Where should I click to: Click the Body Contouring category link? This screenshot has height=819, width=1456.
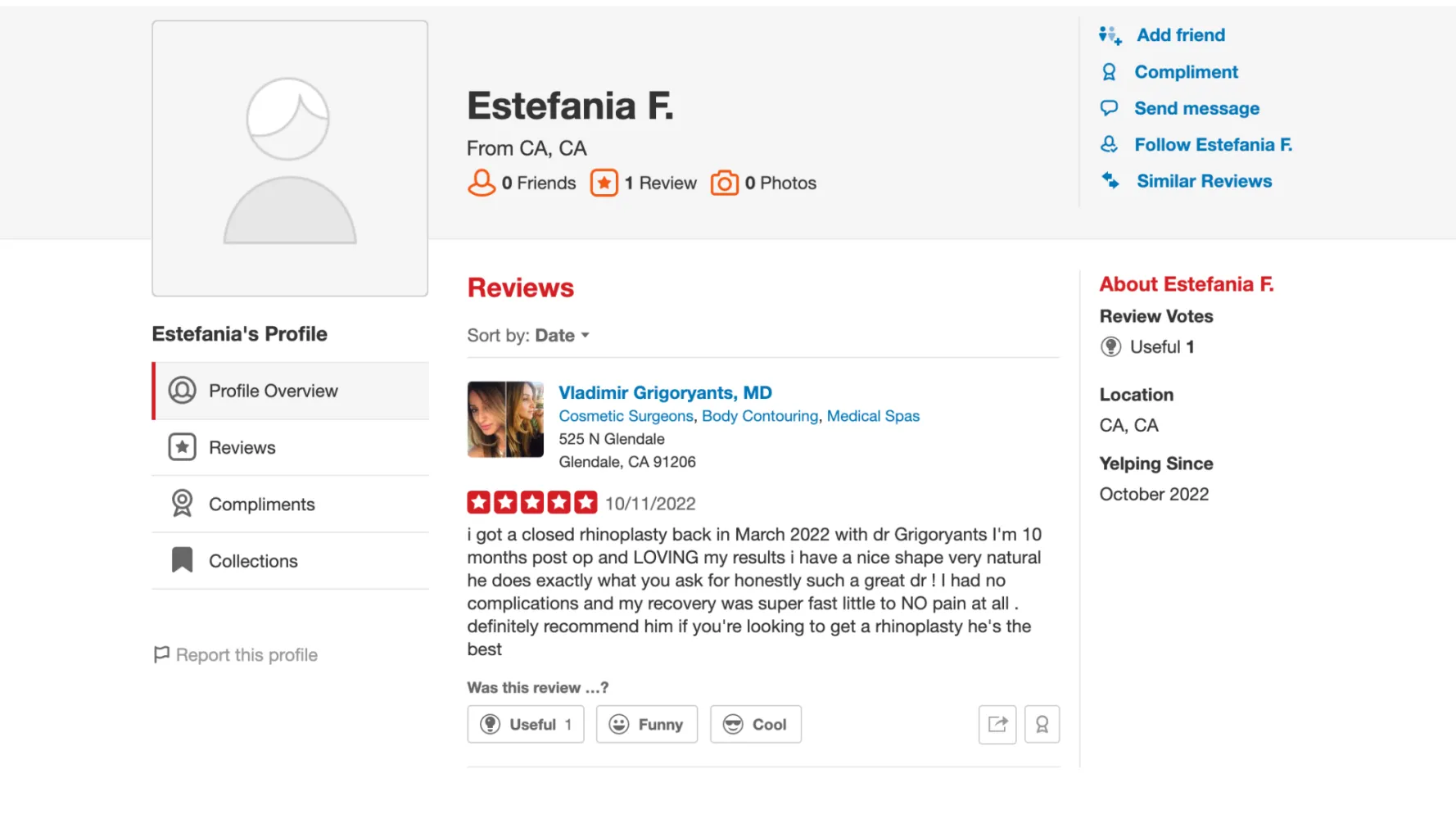coord(759,416)
